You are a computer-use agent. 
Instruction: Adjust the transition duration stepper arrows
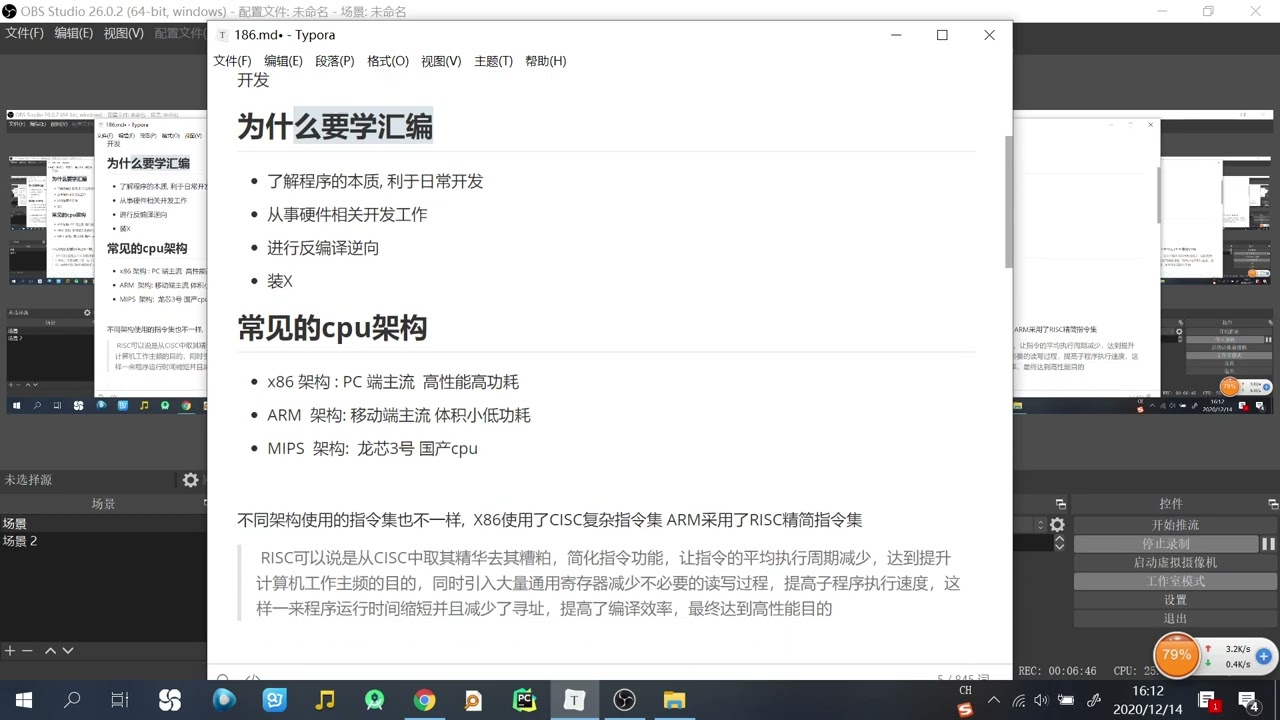(1059, 543)
